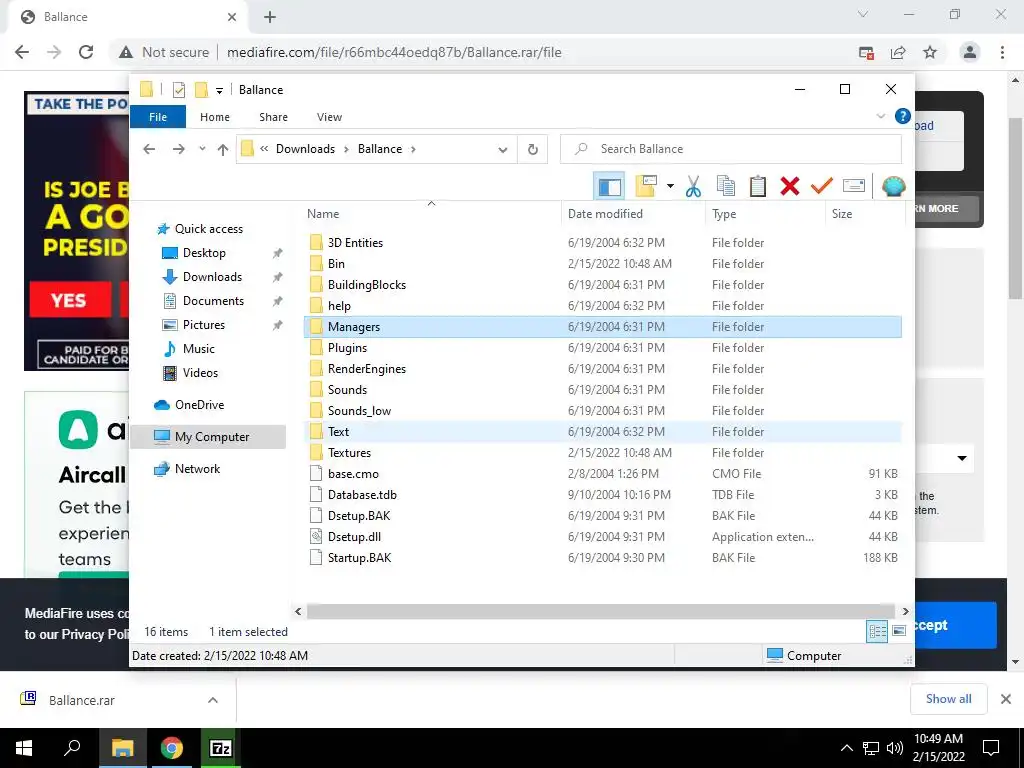Refresh the Ballance folder view

[533, 150]
